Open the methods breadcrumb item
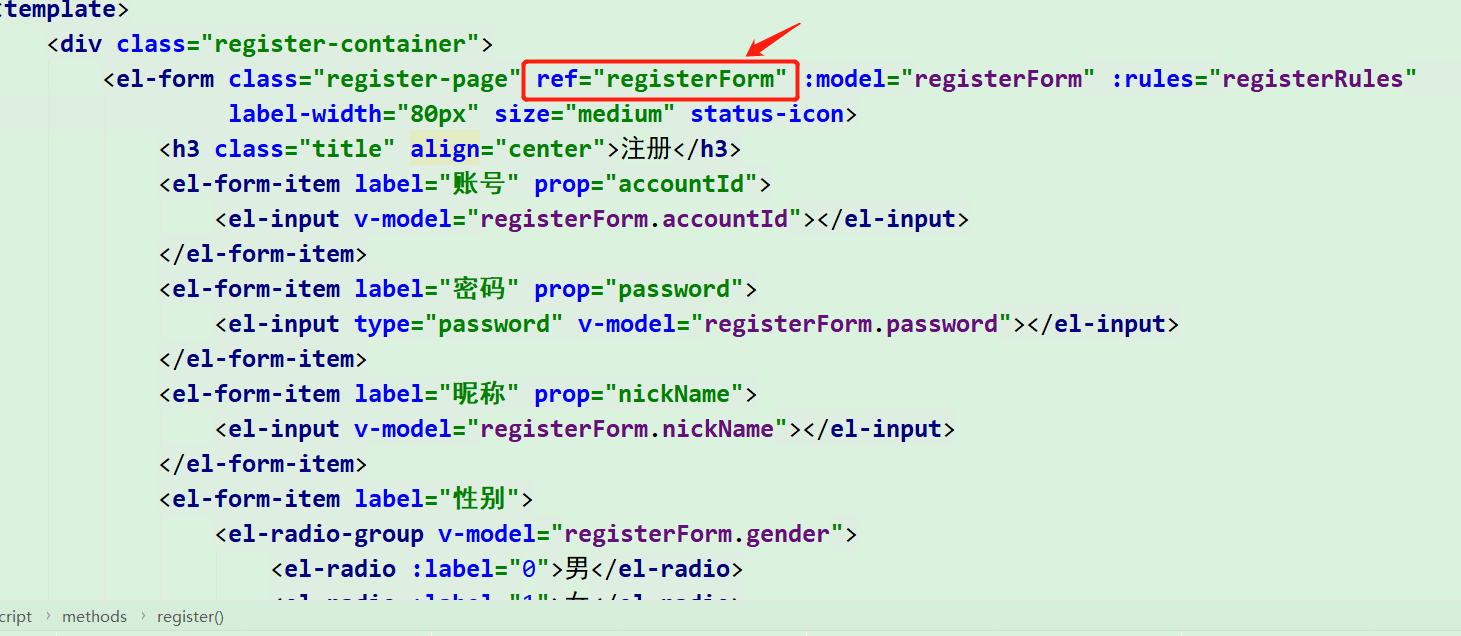The height and width of the screenshot is (636, 1461). 94,617
